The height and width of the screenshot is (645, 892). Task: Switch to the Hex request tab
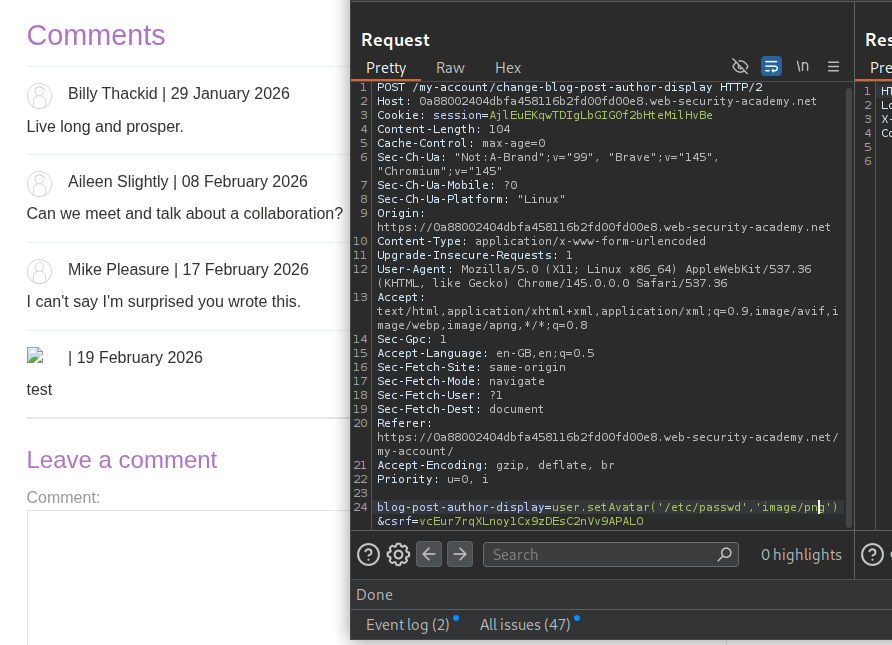click(x=508, y=68)
